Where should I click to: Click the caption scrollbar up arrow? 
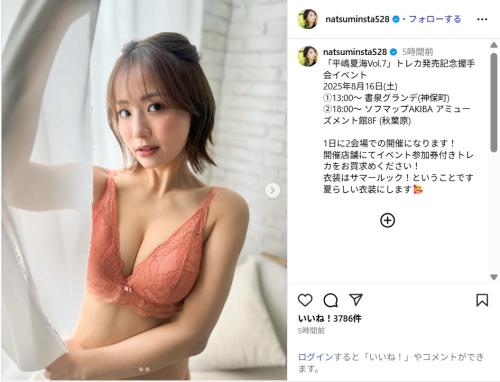point(494,45)
